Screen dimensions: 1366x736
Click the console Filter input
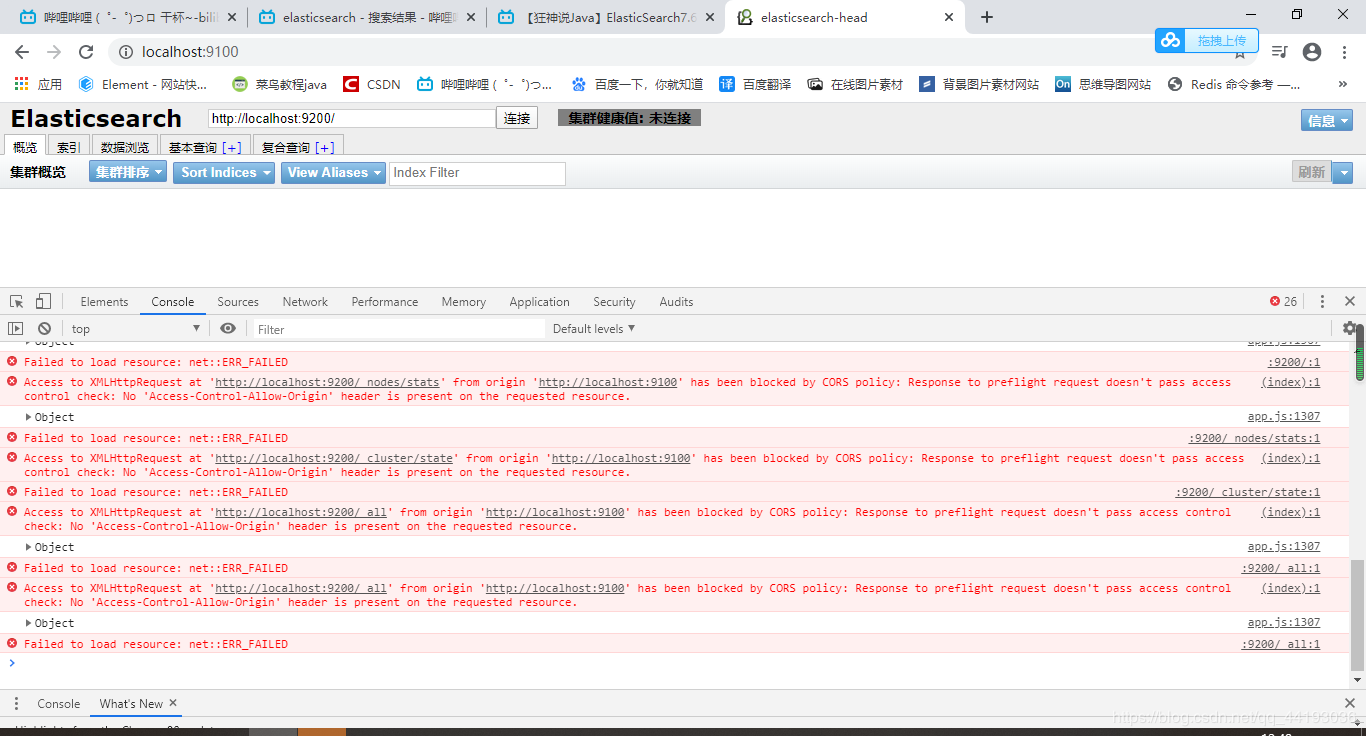coord(398,329)
